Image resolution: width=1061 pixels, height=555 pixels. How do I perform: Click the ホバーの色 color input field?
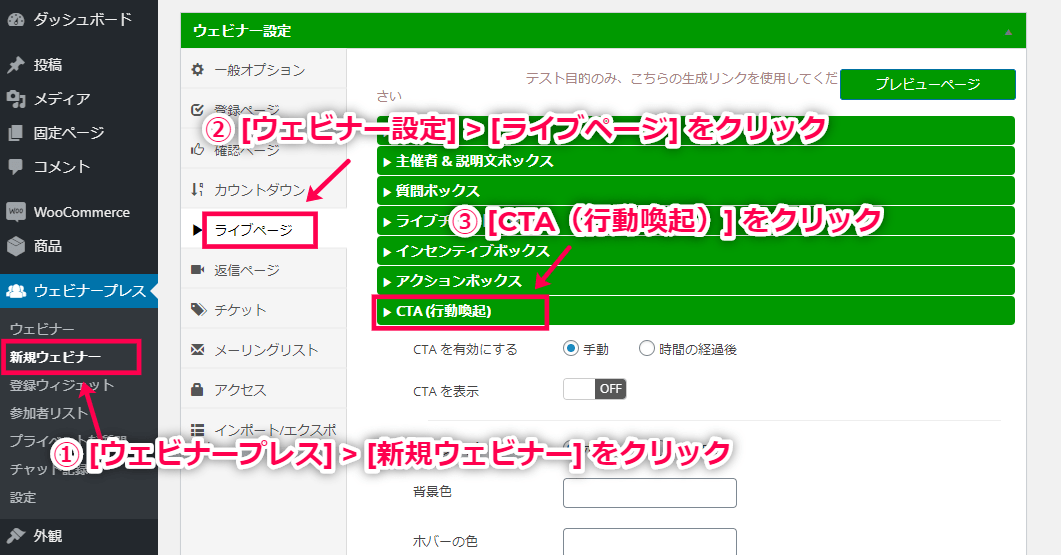650,541
